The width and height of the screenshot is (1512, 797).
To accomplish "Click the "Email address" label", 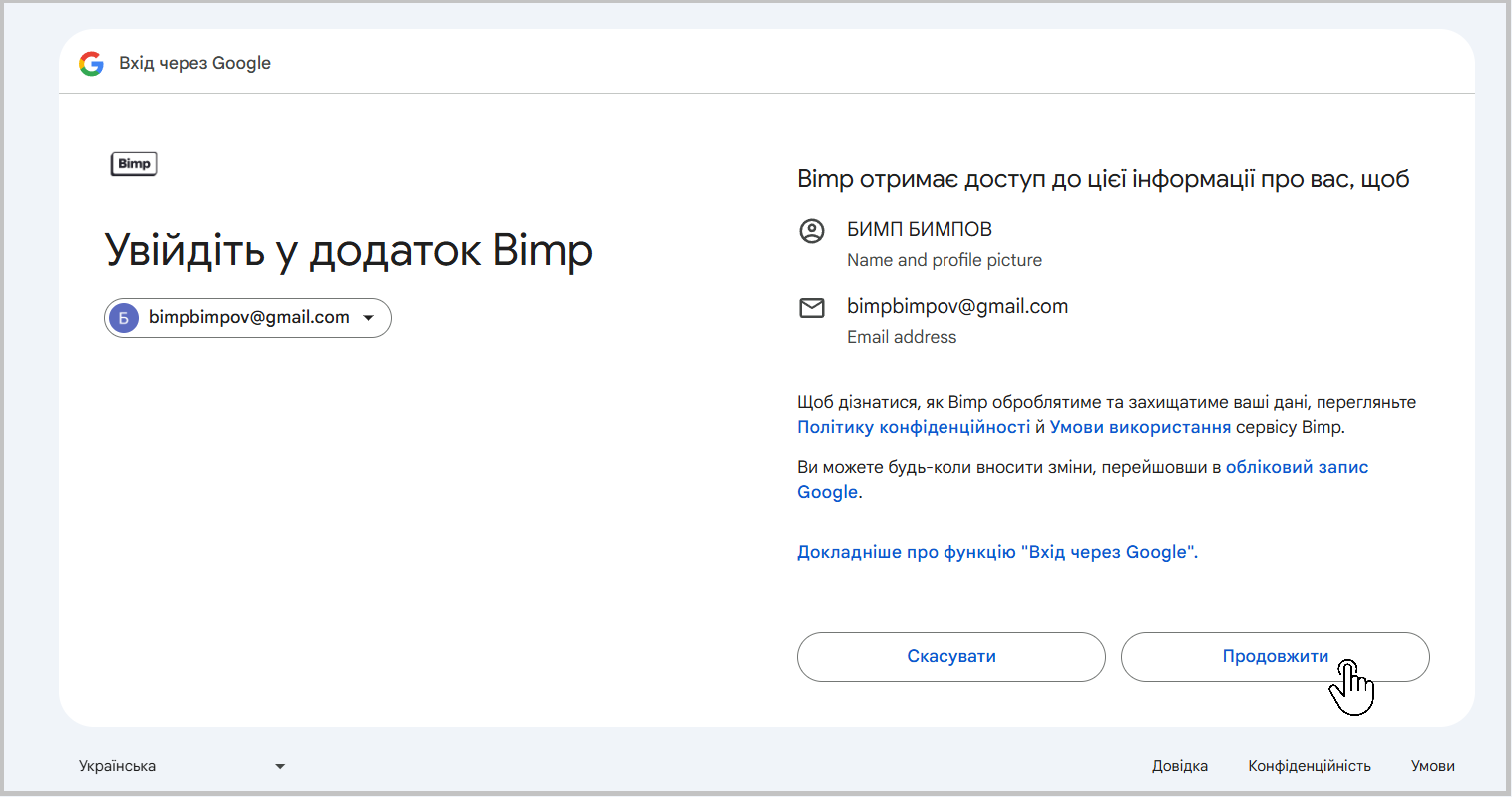I will click(902, 337).
